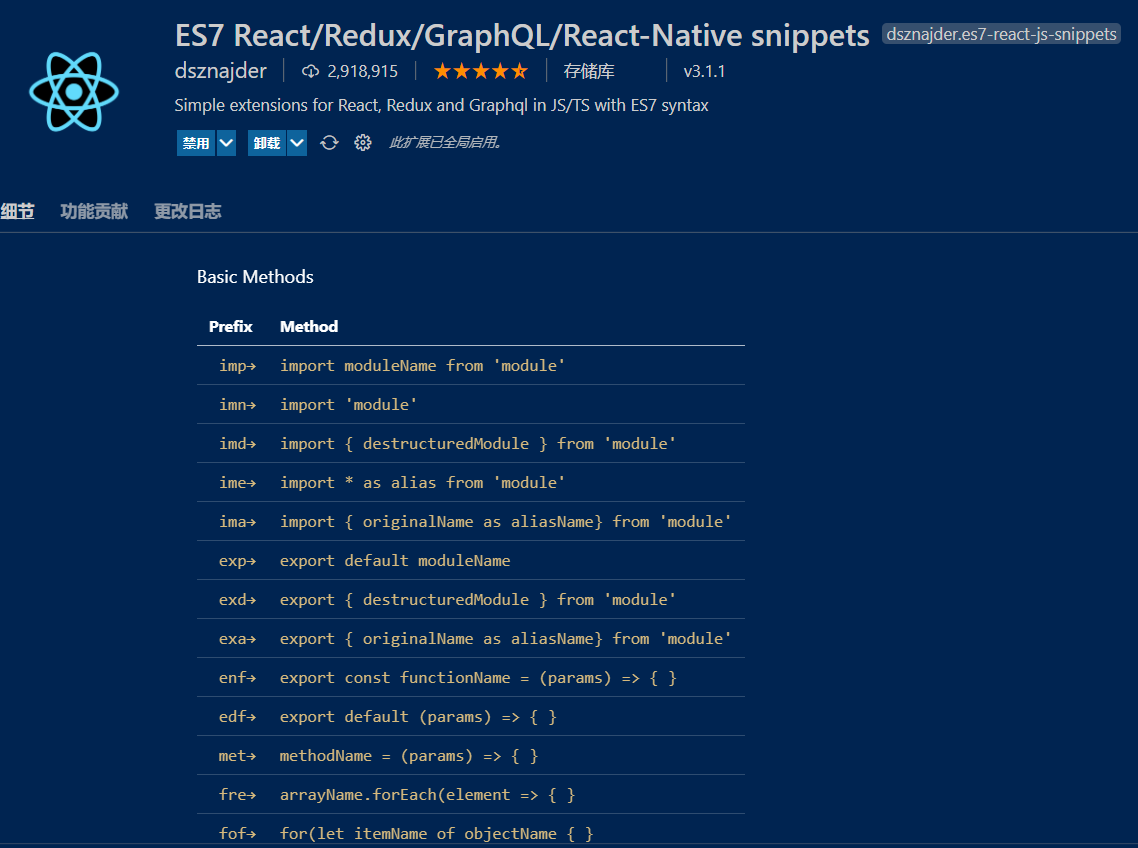Click "import * as alias from 'module'" cell
The height and width of the screenshot is (848, 1138).
coord(422,483)
